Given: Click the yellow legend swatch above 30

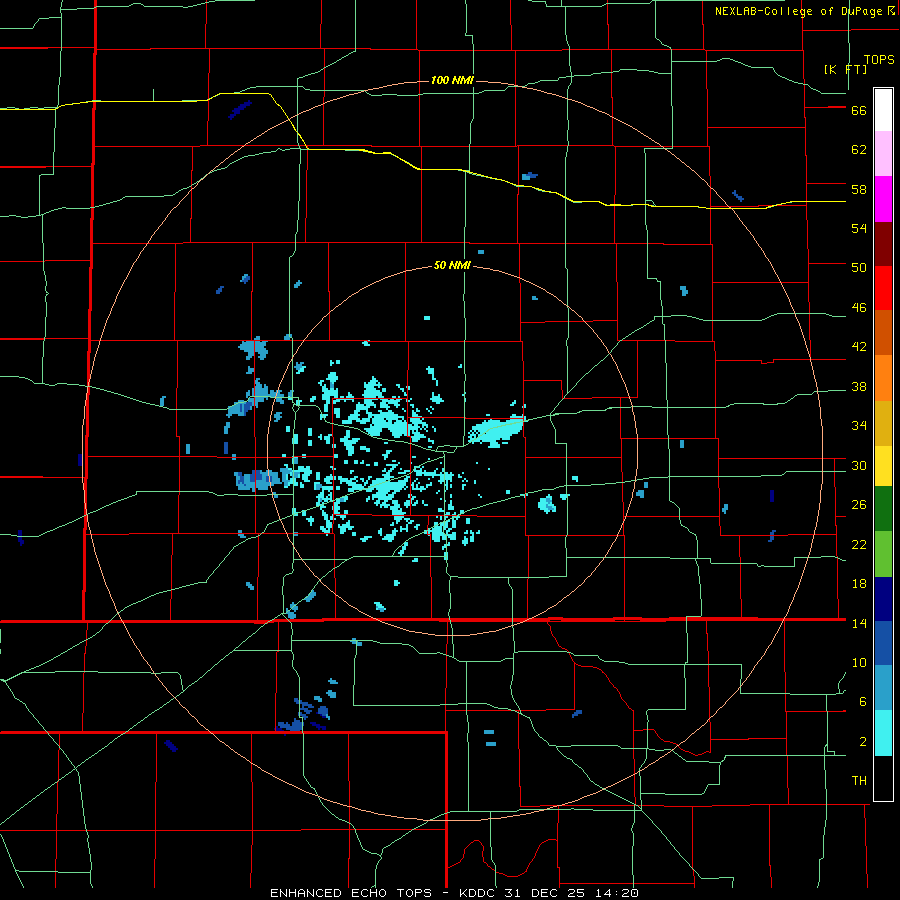Looking at the screenshot, I should (883, 466).
